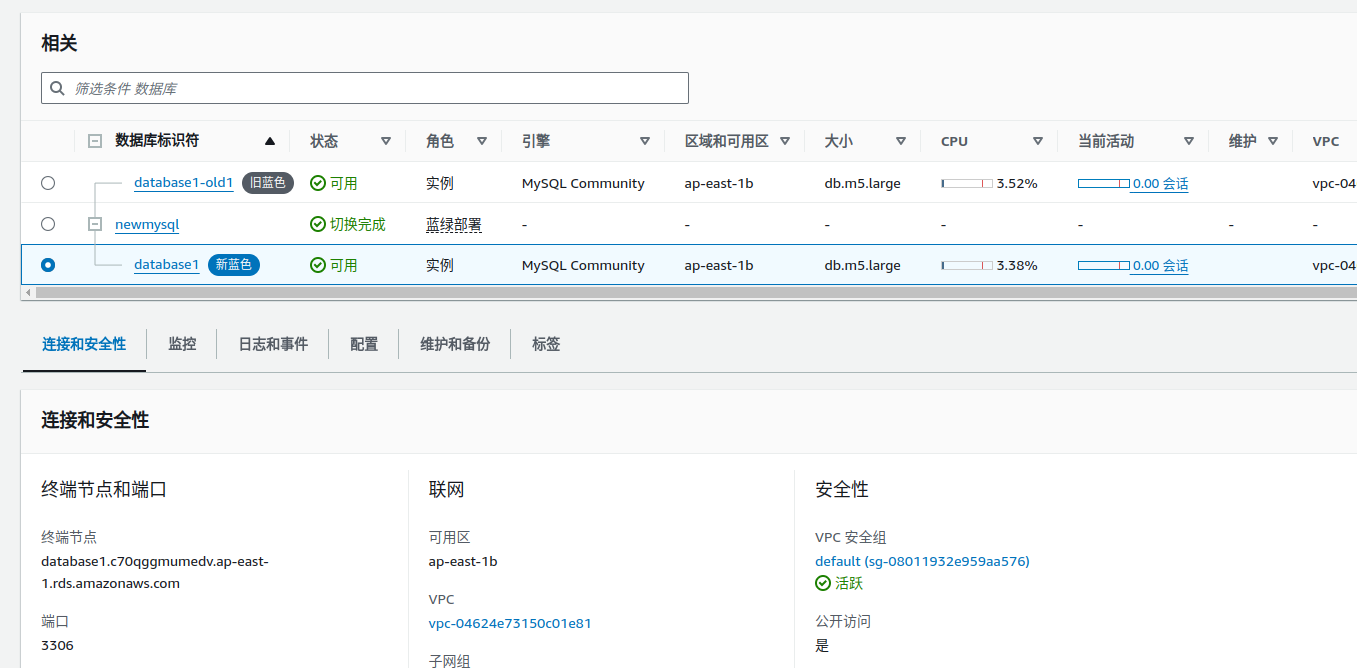Click the 蓝绿部署 role text
Screen dimensions: 1357x668
pos(454,225)
